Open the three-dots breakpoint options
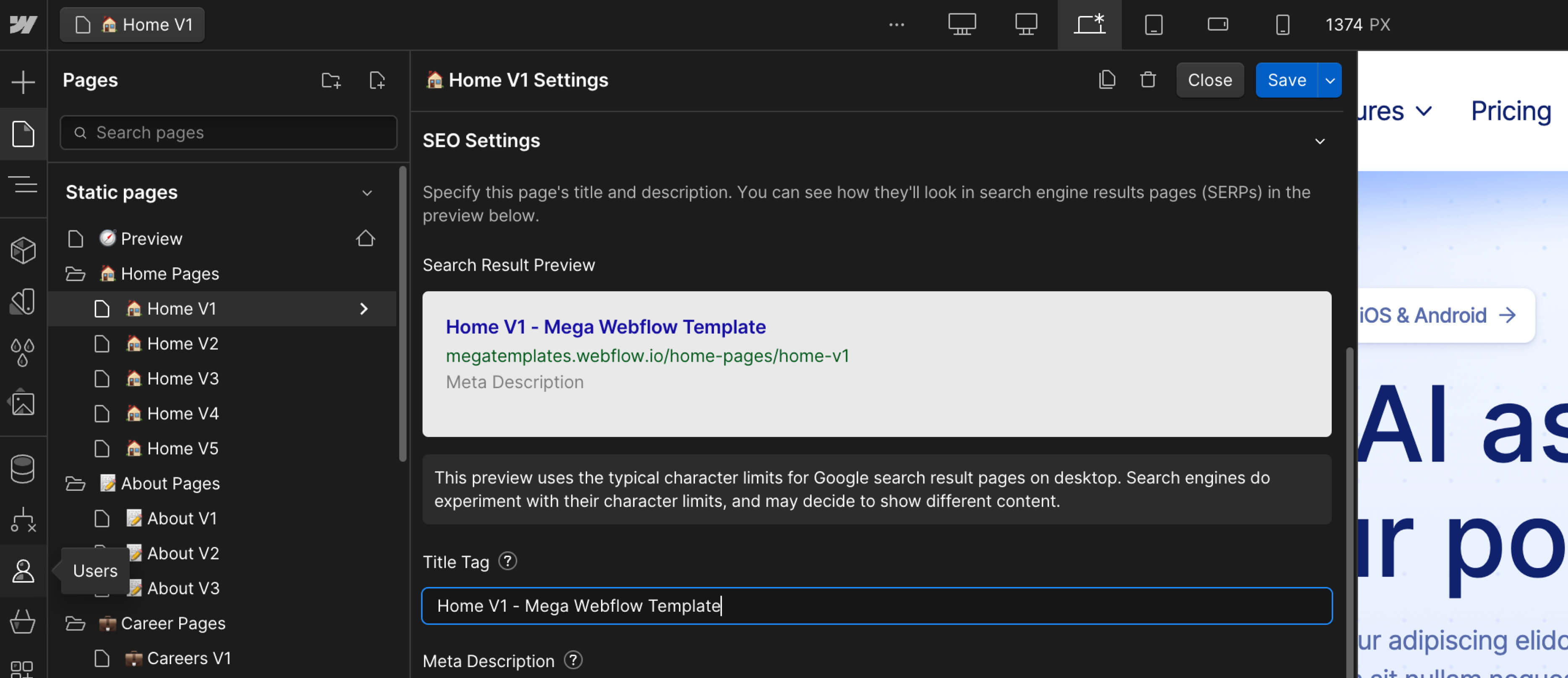The image size is (1568, 678). click(x=896, y=24)
